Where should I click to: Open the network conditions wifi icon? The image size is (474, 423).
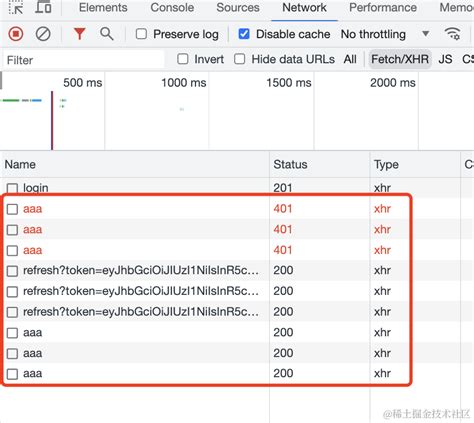click(452, 34)
